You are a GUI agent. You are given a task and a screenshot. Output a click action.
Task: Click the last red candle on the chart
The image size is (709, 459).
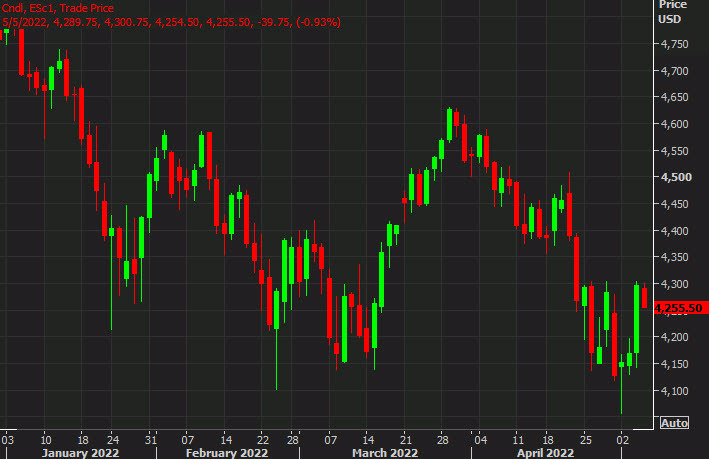[x=645, y=297]
